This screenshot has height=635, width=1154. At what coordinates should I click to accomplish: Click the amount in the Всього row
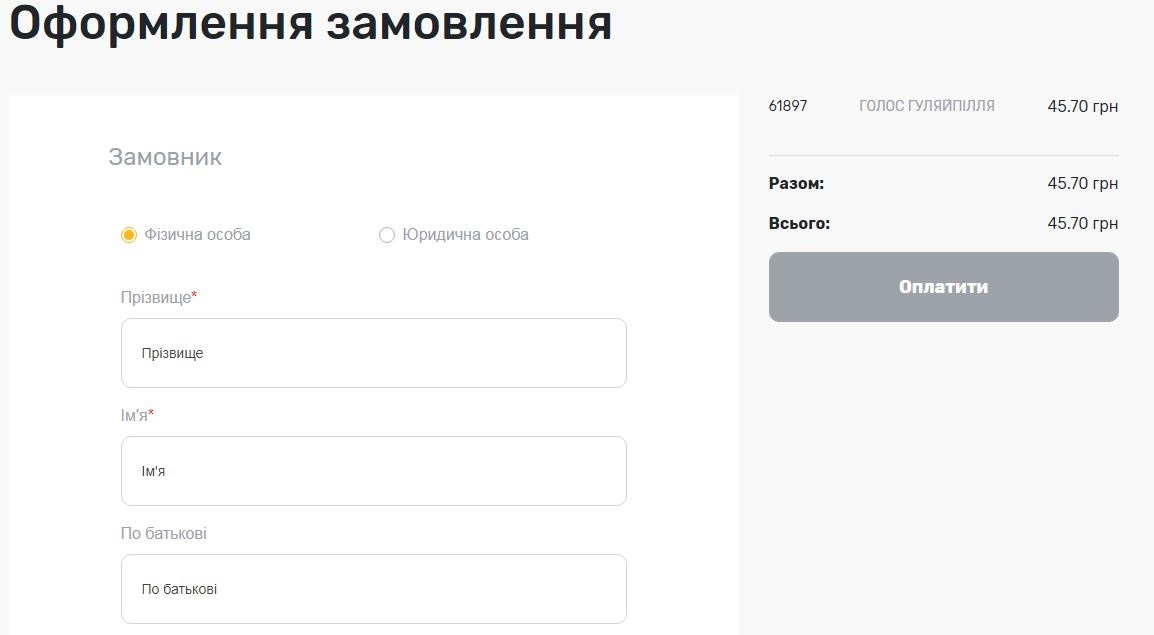[x=1082, y=223]
